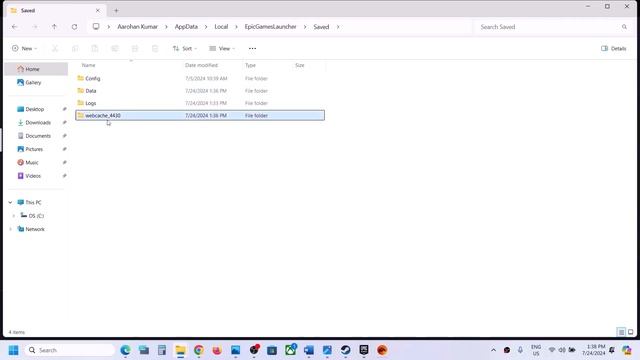Go back with the back arrow
640x360 pixels.
(x=15, y=27)
